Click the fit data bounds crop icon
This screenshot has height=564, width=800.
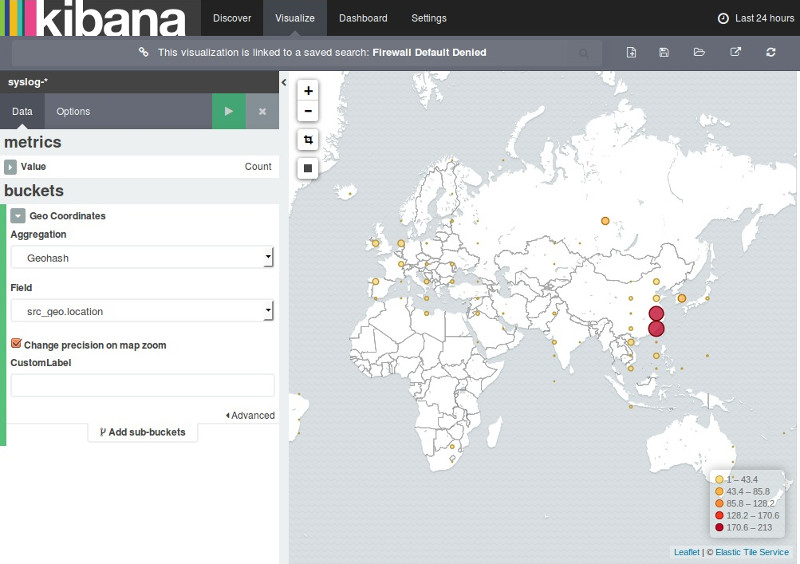[x=308, y=140]
